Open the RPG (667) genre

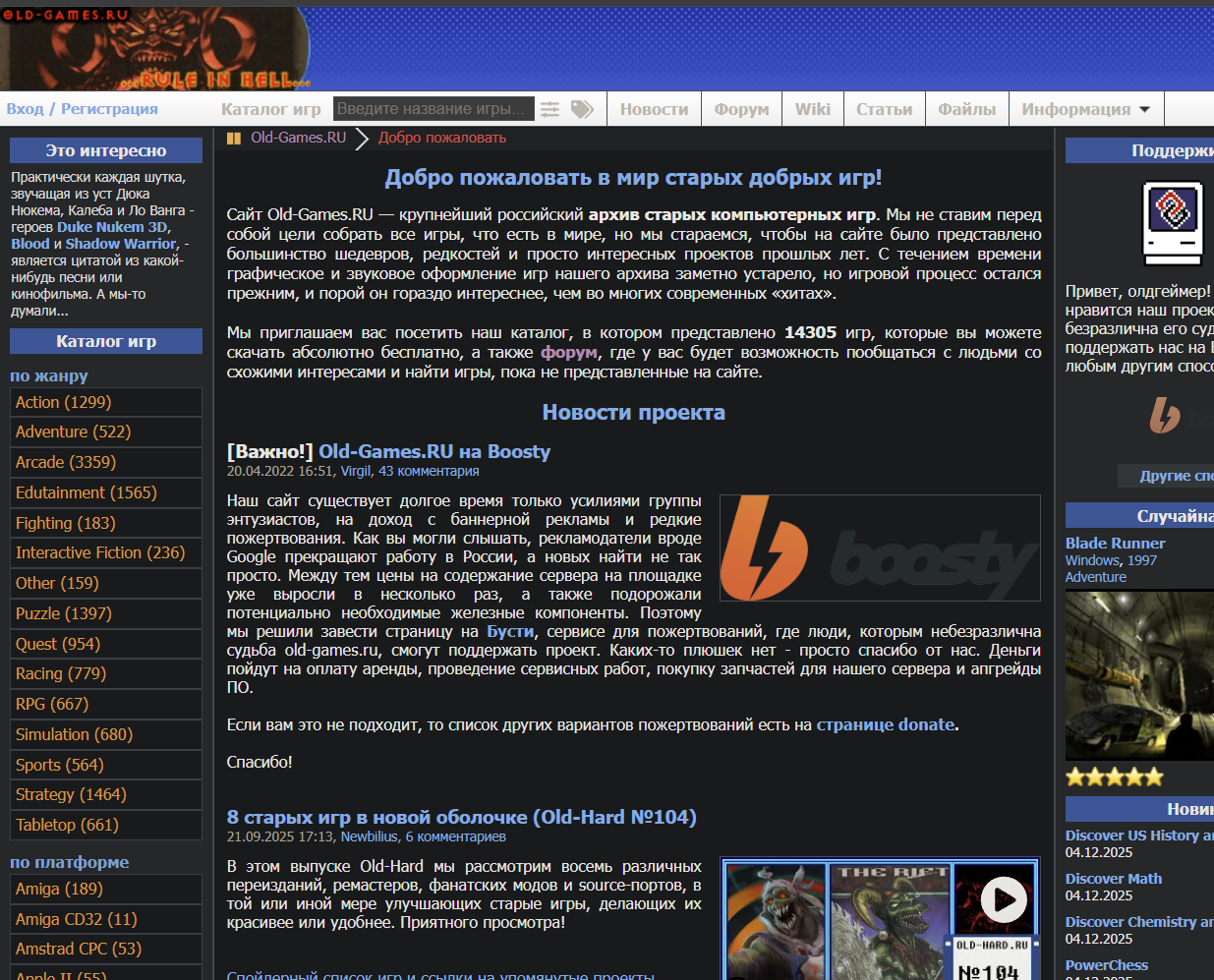pyautogui.click(x=106, y=704)
